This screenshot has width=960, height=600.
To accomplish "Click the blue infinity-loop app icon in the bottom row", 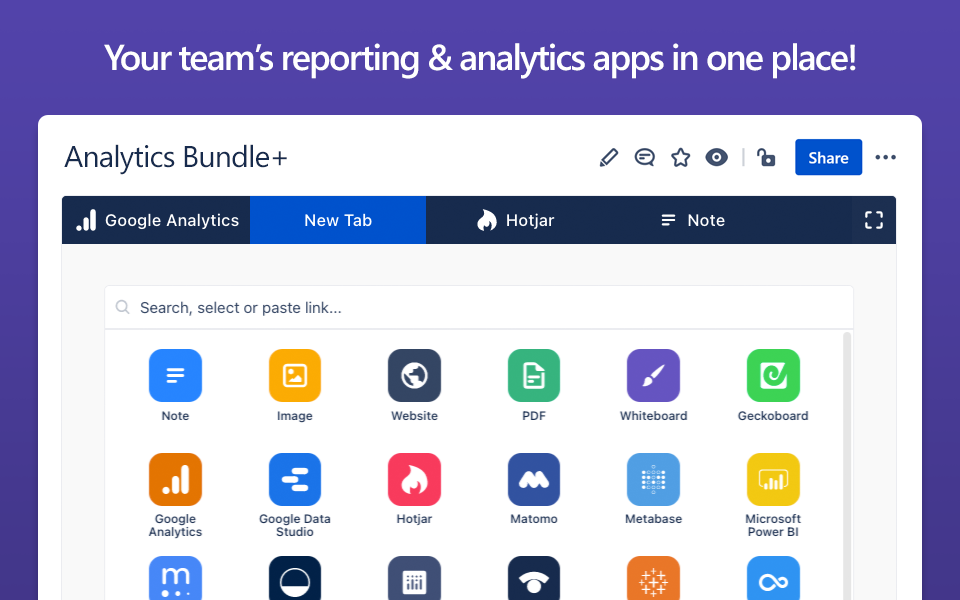I will 773,578.
